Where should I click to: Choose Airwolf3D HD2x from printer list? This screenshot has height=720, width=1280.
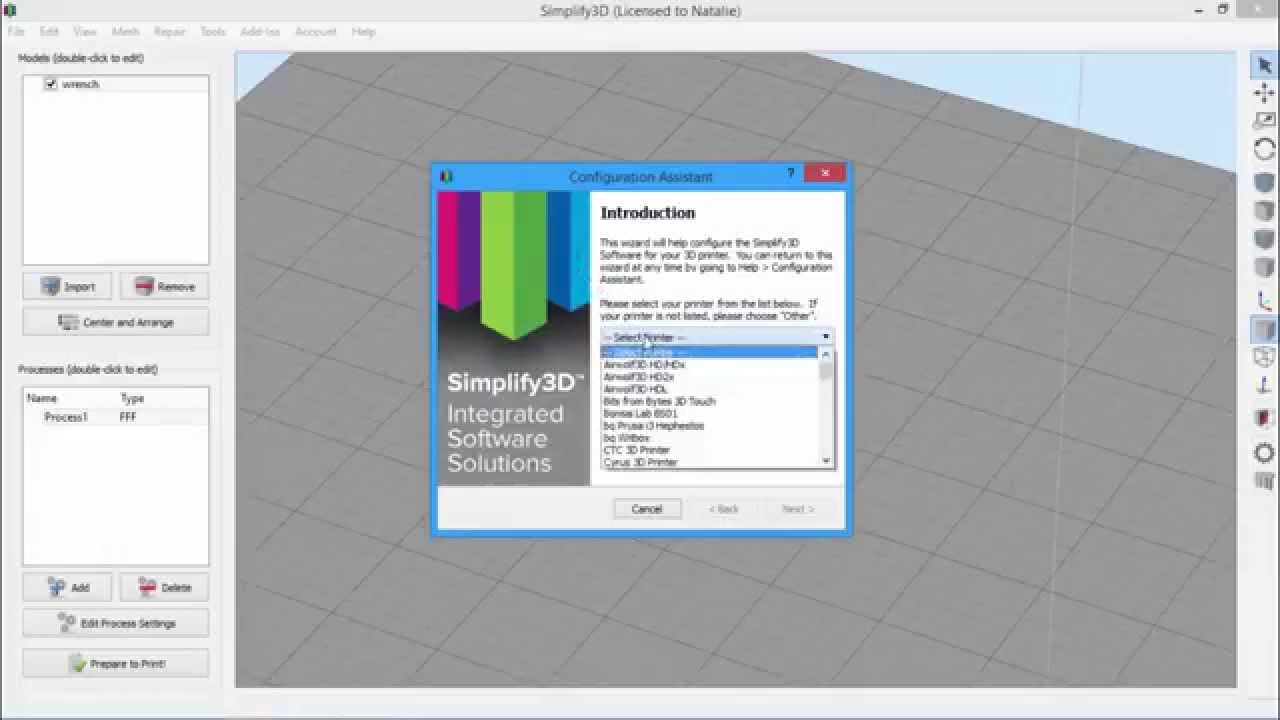pos(710,377)
